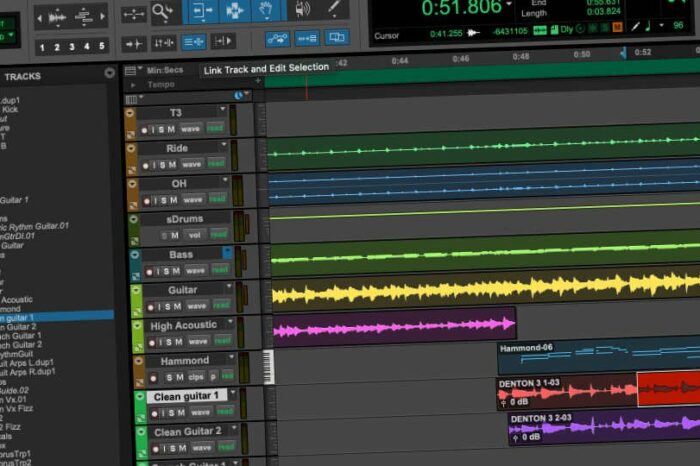Select the Grabber hand tool

[x=267, y=10]
